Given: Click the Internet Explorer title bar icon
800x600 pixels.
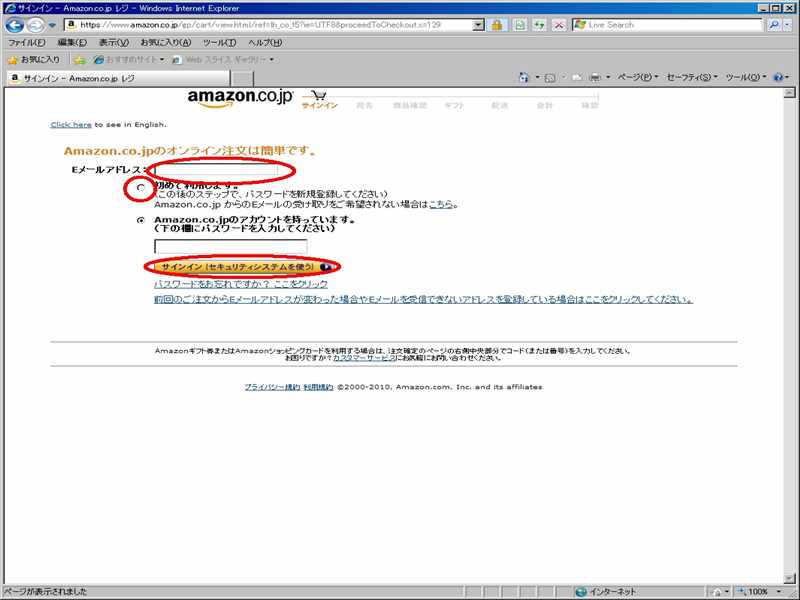Looking at the screenshot, I should point(10,8).
